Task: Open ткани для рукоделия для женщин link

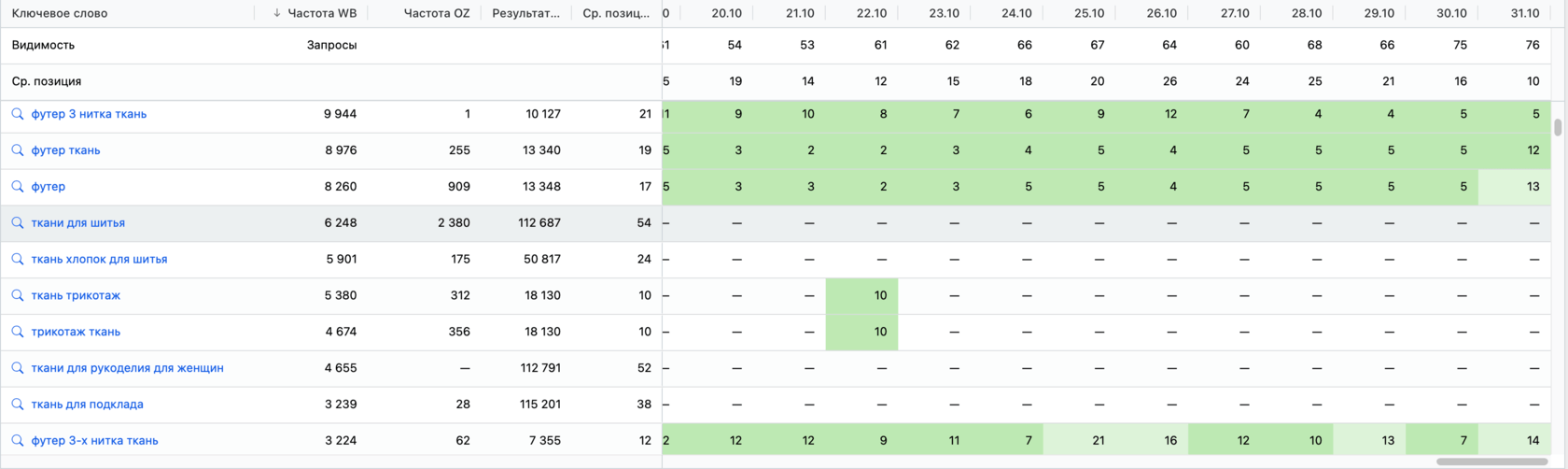Action: [127, 368]
